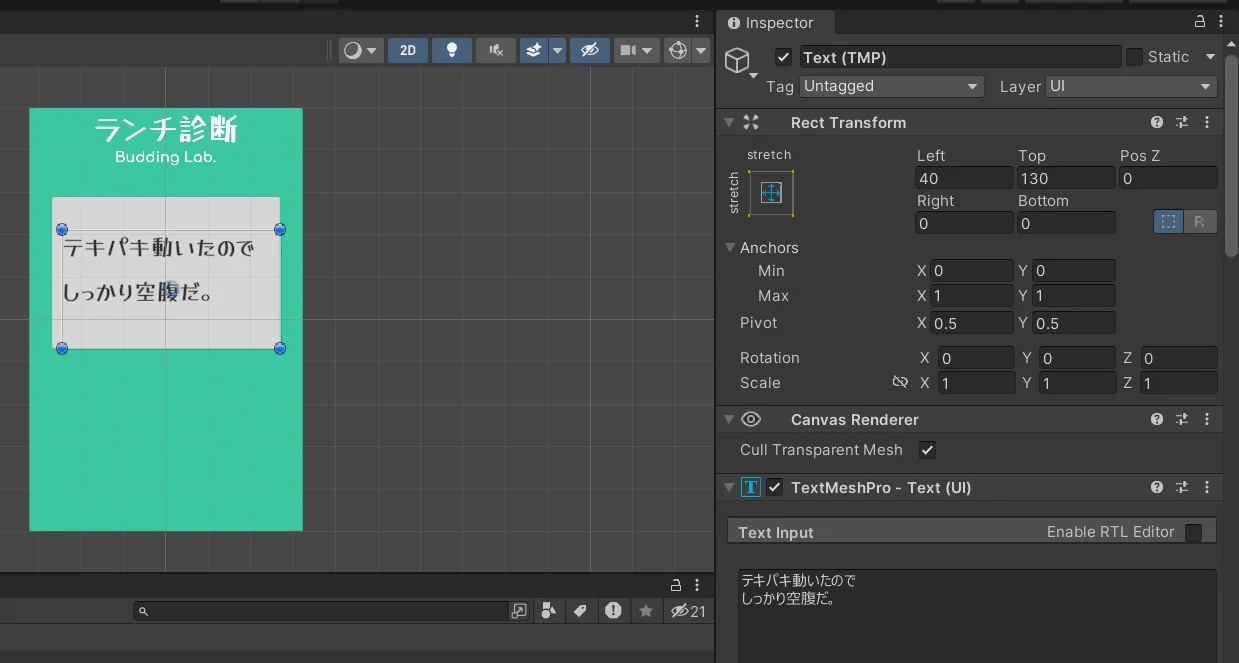The image size is (1239, 663).
Task: Open Rect Transform presets icon
Action: pyautogui.click(x=1182, y=122)
